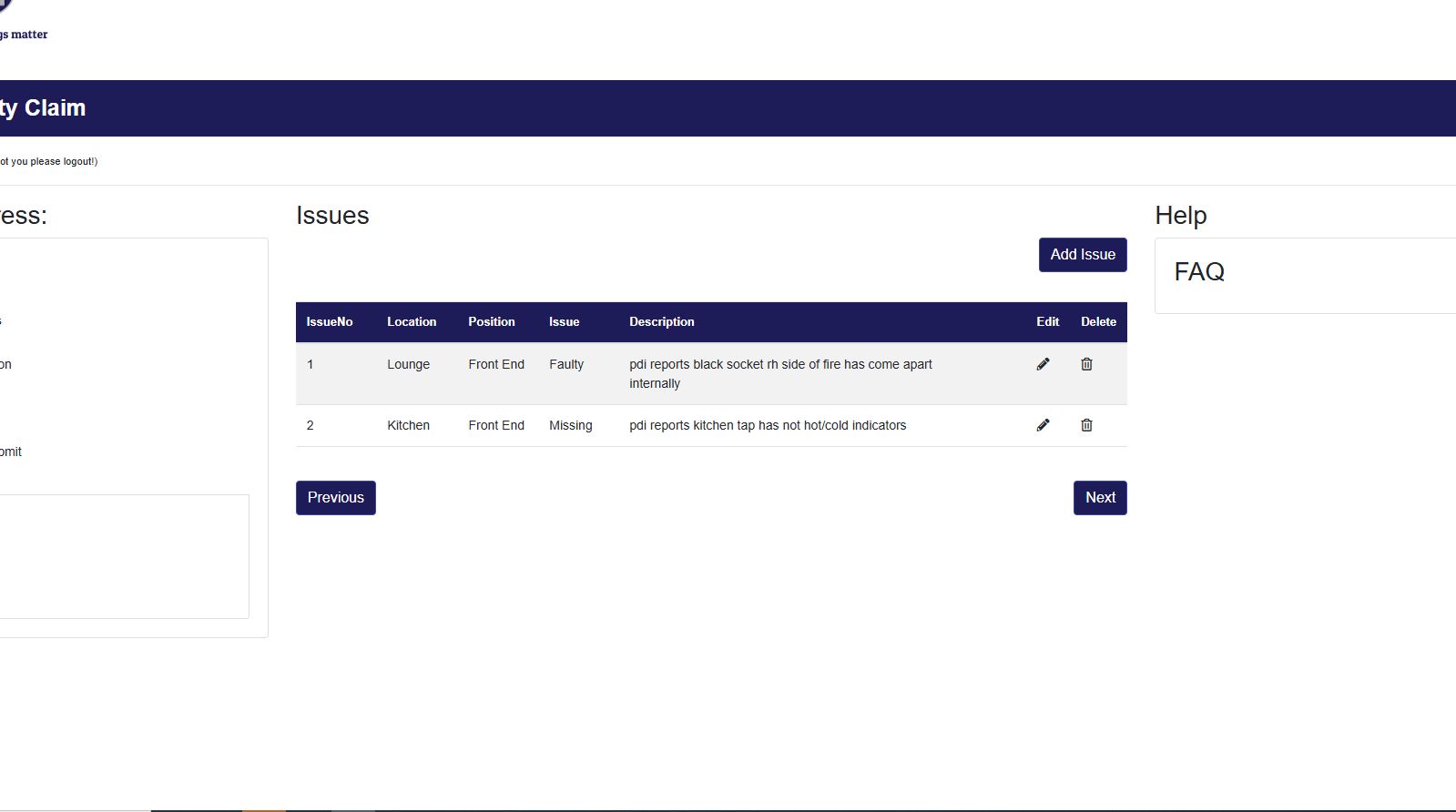Click the logout notice text
The image size is (1456, 812).
(x=49, y=162)
